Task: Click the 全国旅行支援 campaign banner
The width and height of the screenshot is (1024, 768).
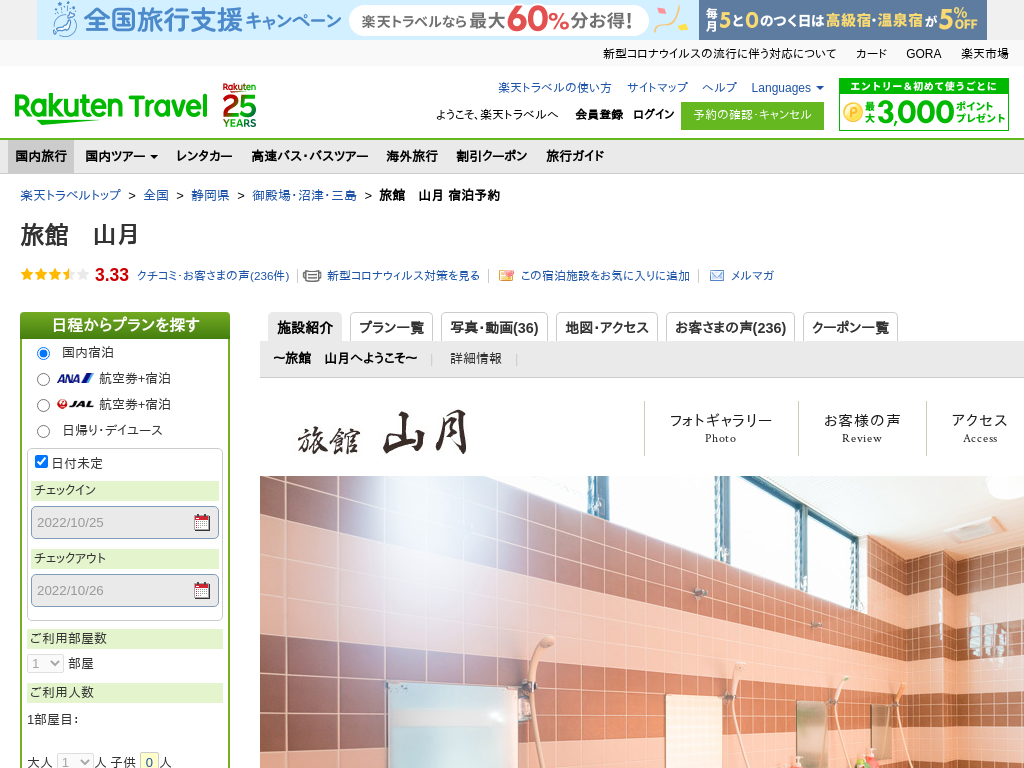Action: (368, 20)
